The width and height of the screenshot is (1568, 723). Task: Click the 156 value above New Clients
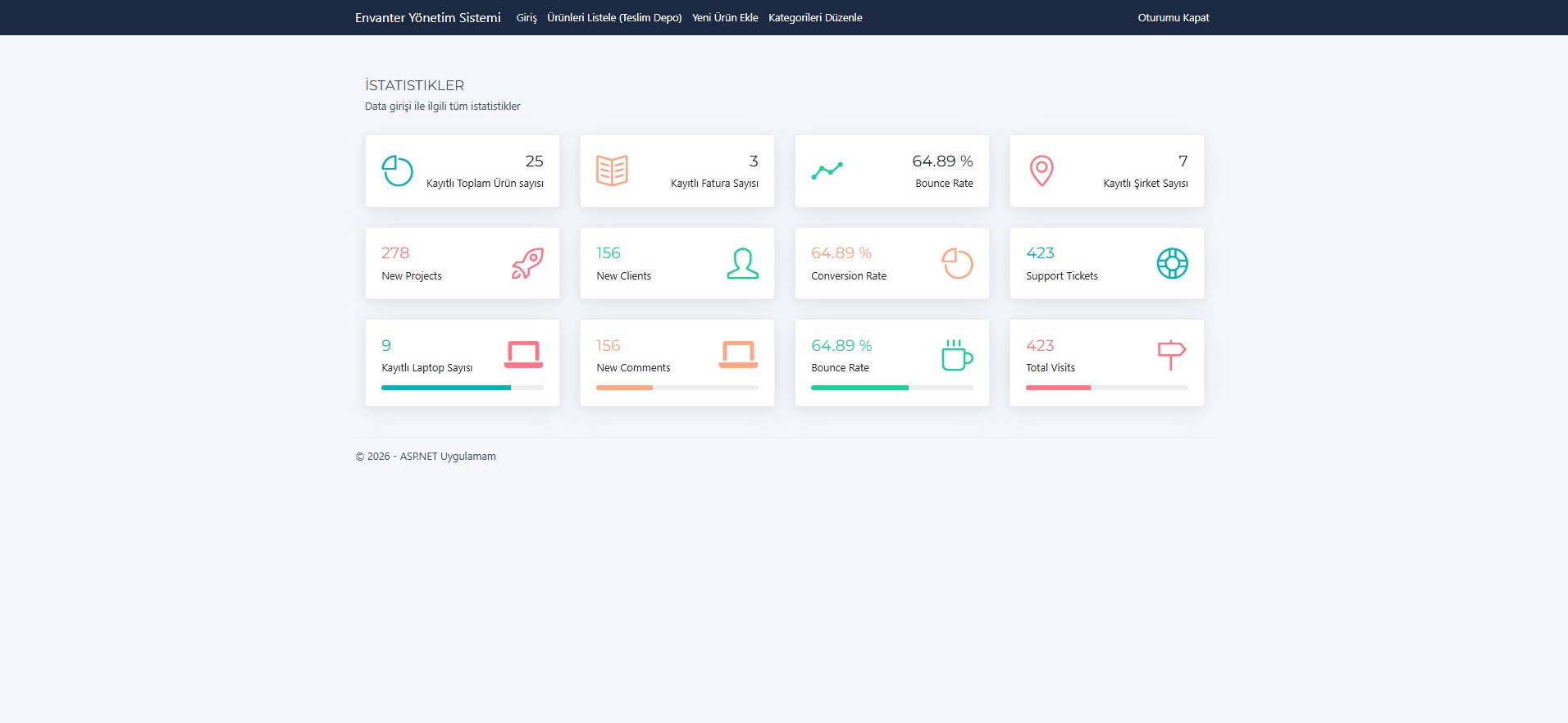click(x=609, y=253)
